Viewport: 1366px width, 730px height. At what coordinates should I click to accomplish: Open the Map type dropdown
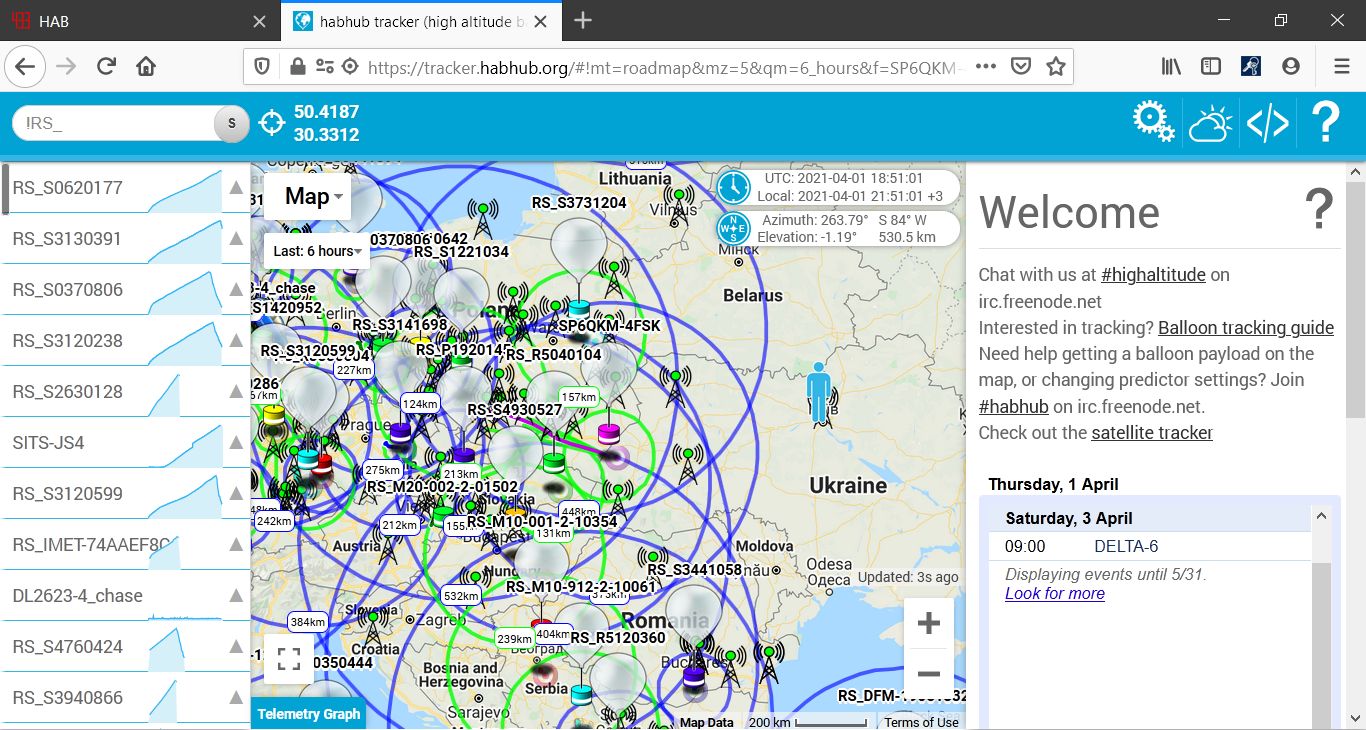click(314, 197)
